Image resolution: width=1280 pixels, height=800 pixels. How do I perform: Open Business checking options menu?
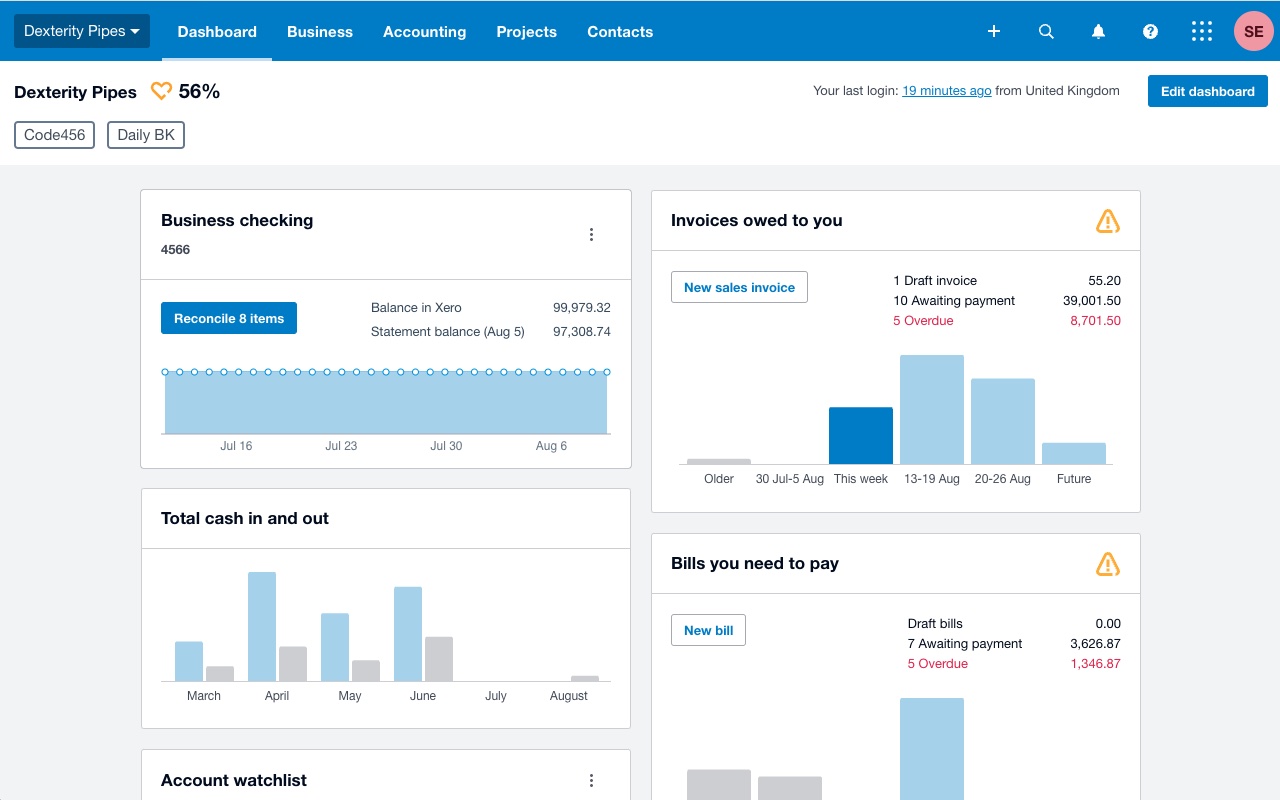click(591, 235)
